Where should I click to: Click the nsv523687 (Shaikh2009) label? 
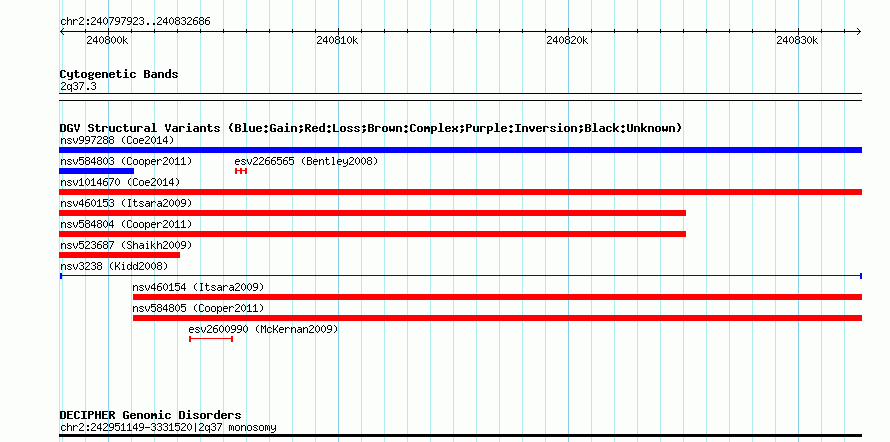(126, 245)
